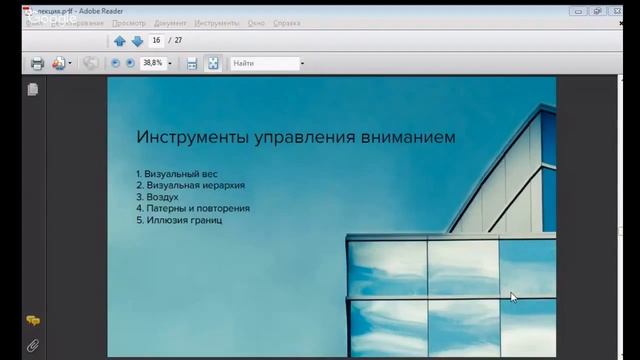
Task: Enable scrolling page fit-width mode icon
Action: tap(192, 64)
